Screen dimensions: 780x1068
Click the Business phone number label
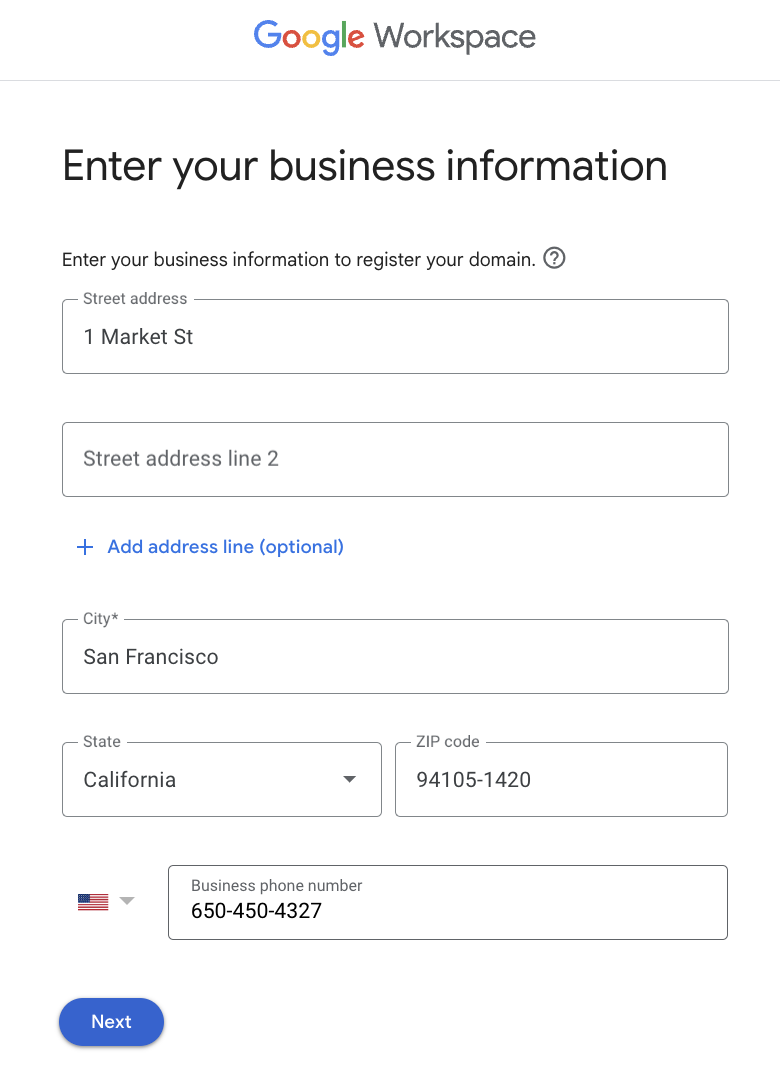tap(276, 885)
